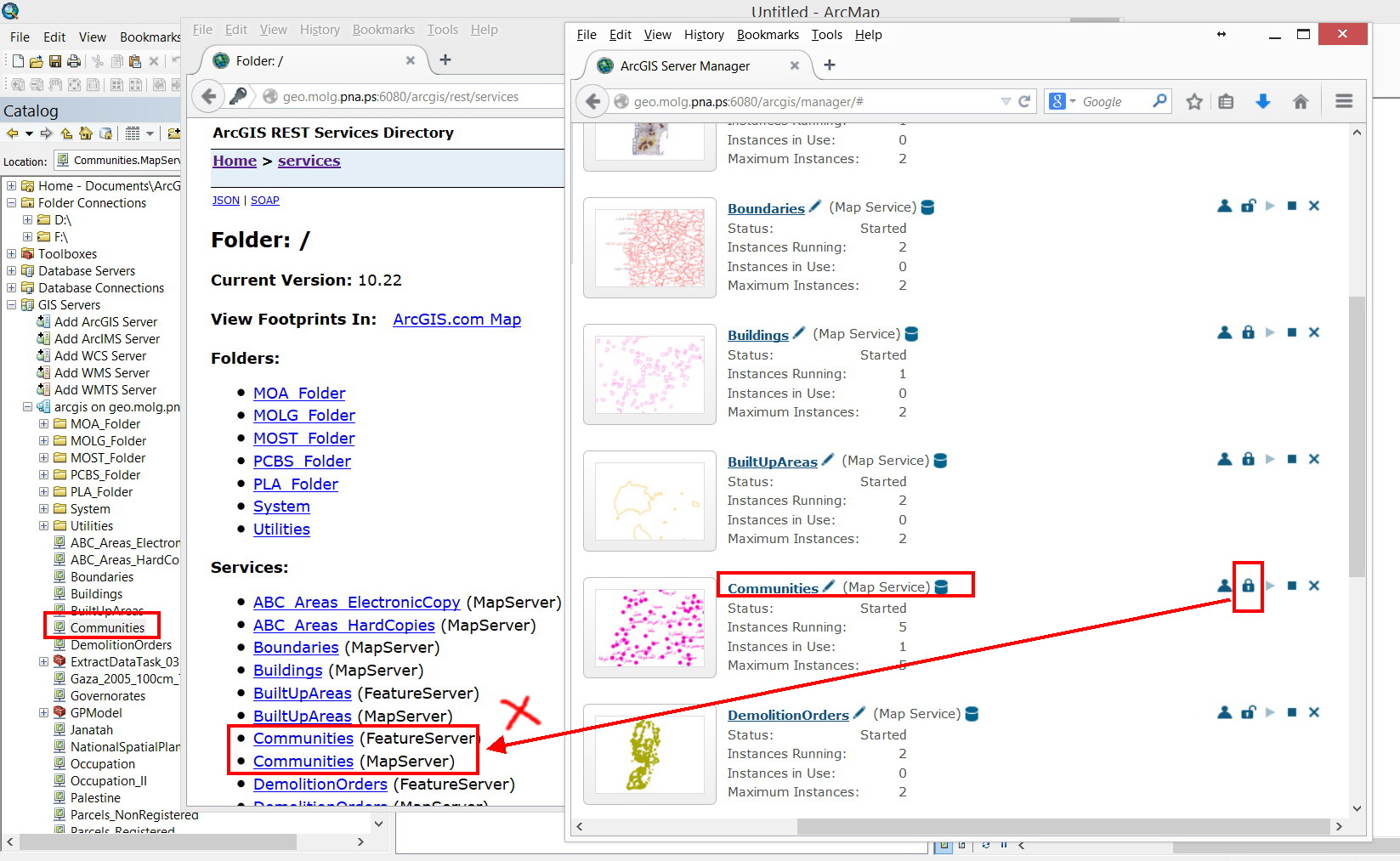Expand Toolboxes node in Catalog
Image resolution: width=1400 pixels, height=861 pixels.
pyautogui.click(x=11, y=253)
